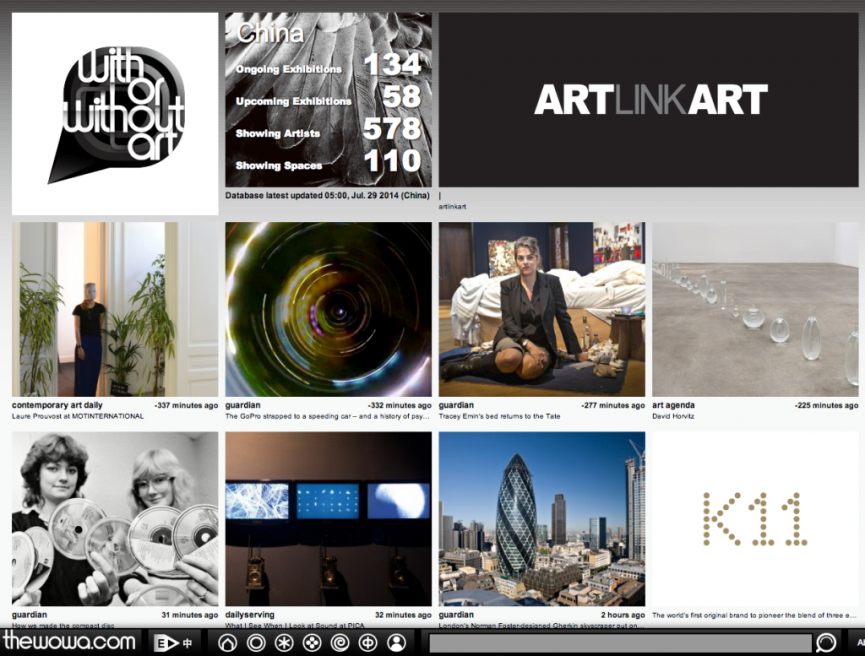Click the 'Upcoming Exhibitions' label

point(293,102)
